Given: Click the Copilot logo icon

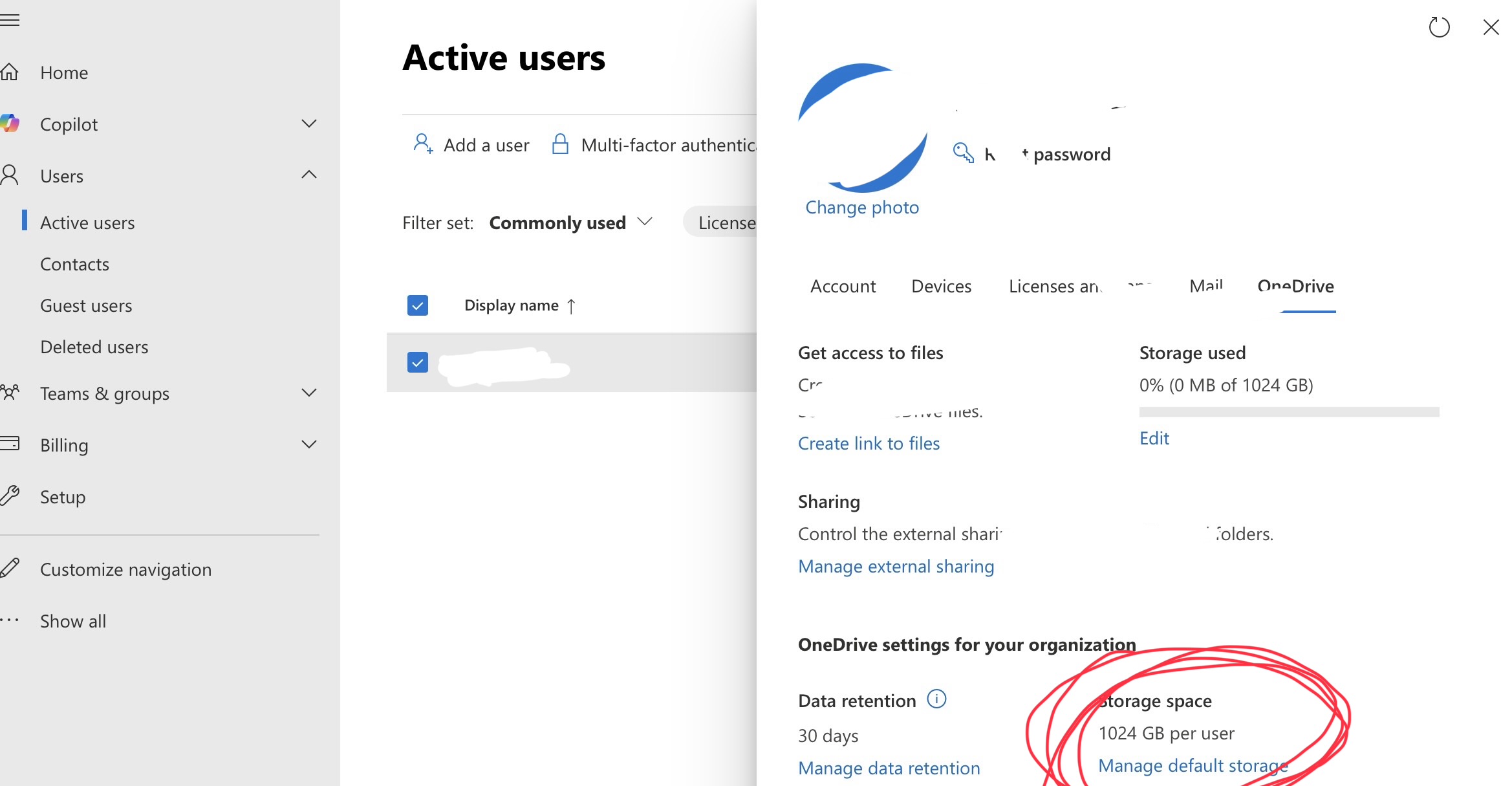Looking at the screenshot, I should pos(9,124).
